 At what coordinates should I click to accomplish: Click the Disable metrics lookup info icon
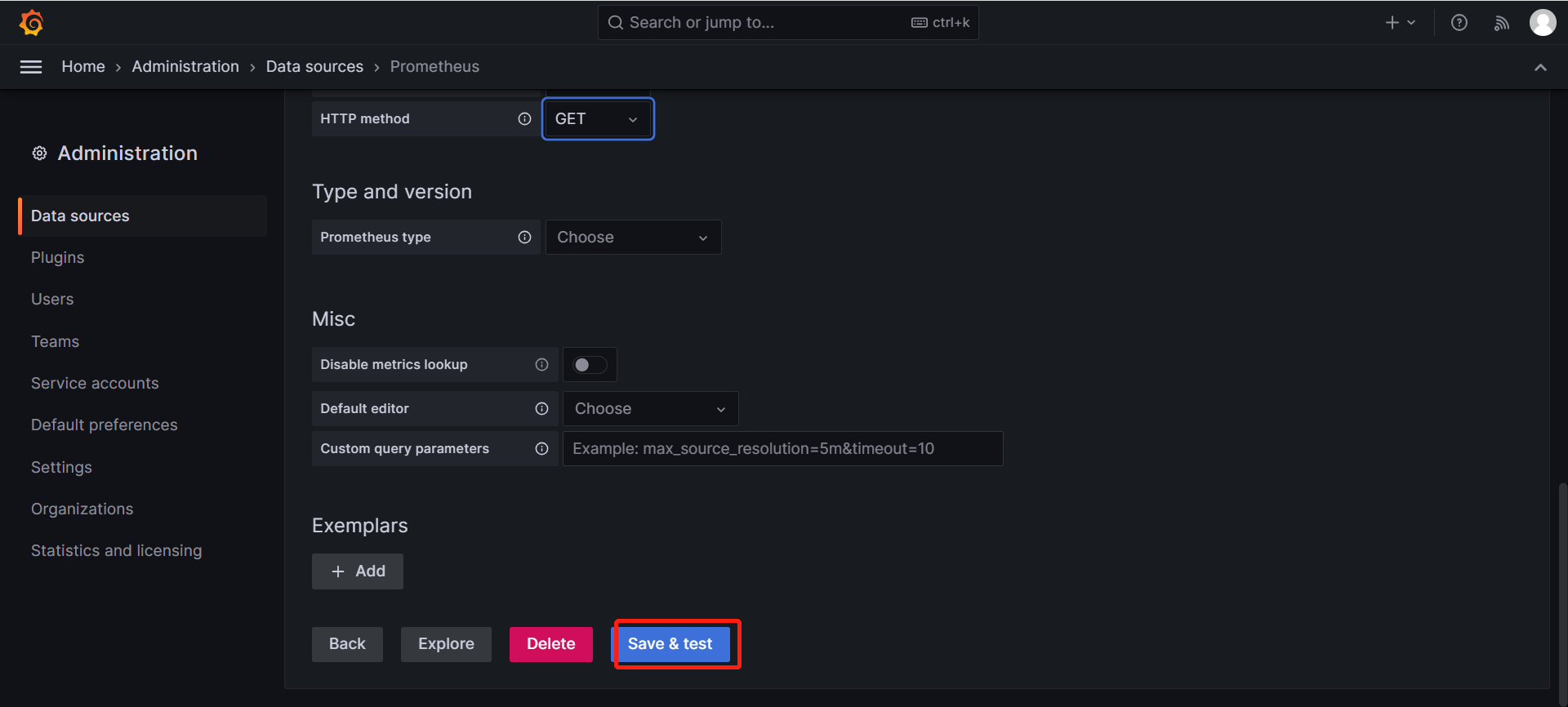pyautogui.click(x=541, y=365)
